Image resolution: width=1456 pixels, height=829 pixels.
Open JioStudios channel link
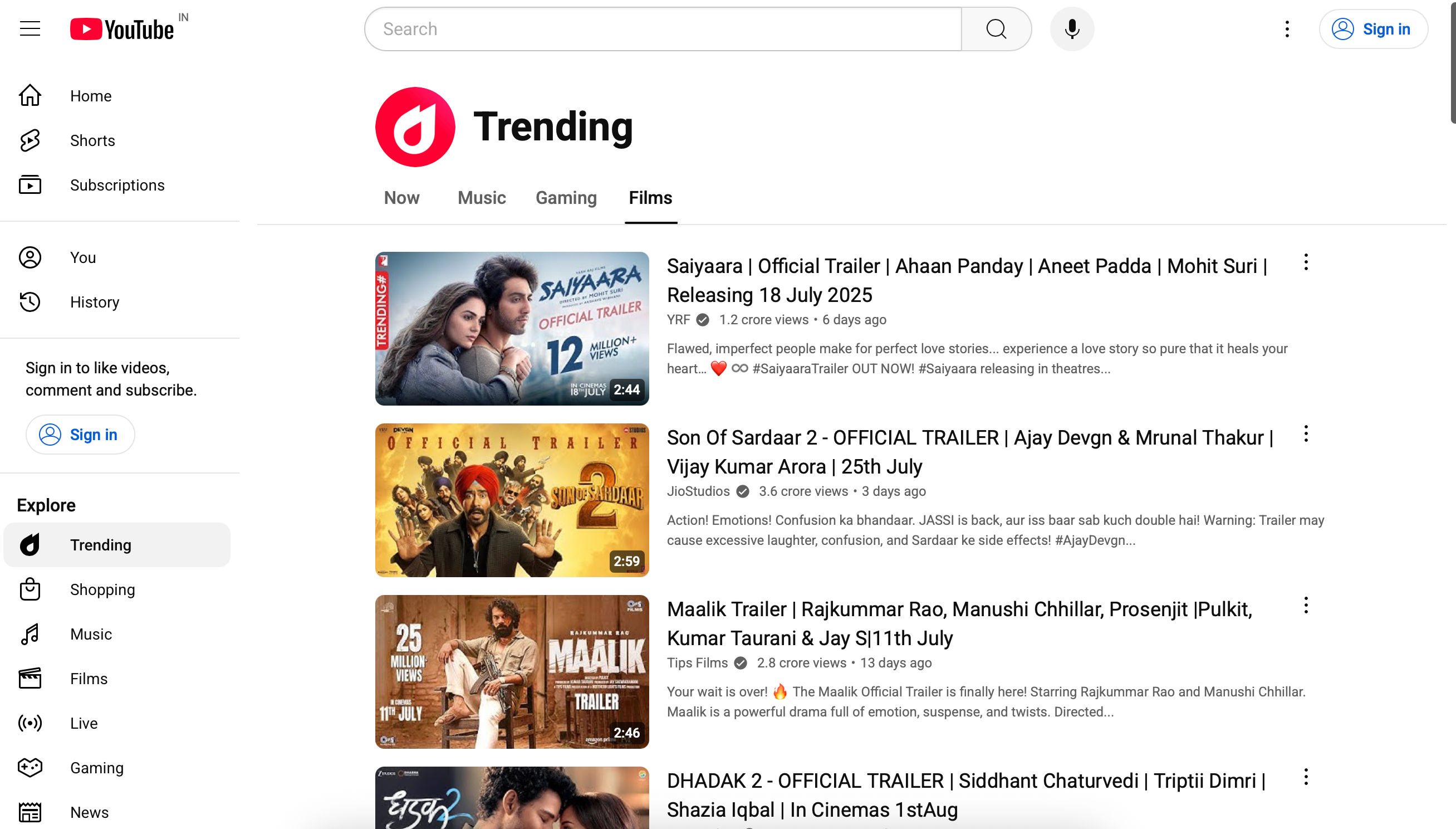tap(698, 491)
